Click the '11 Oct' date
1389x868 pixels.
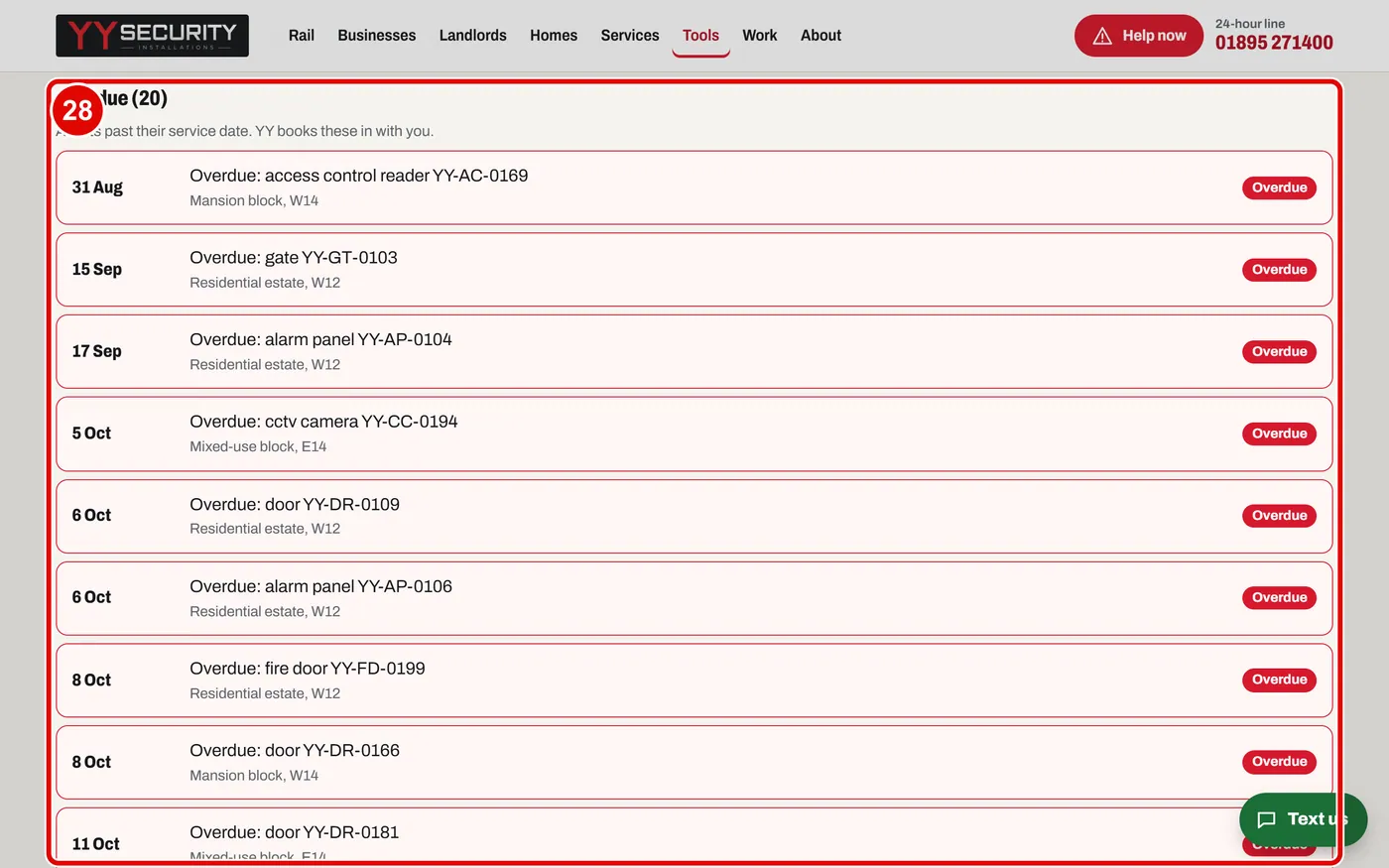point(95,844)
